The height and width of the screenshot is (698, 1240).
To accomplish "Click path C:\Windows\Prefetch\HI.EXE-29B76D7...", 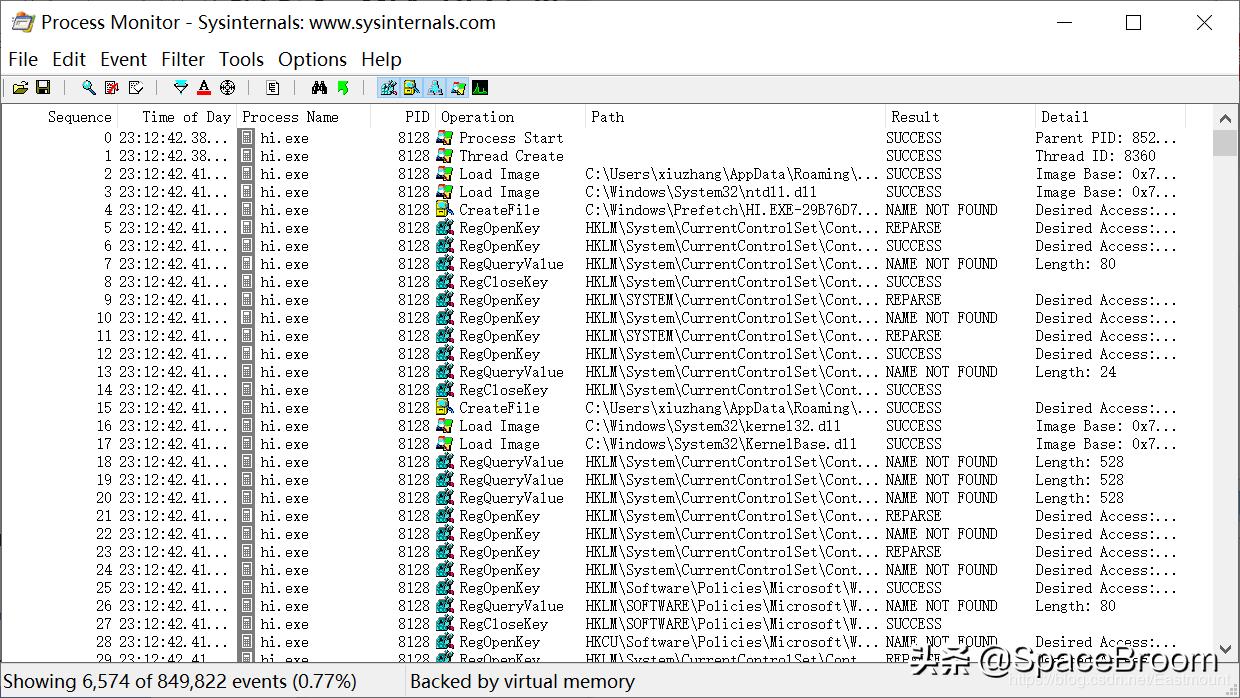I will 733,210.
